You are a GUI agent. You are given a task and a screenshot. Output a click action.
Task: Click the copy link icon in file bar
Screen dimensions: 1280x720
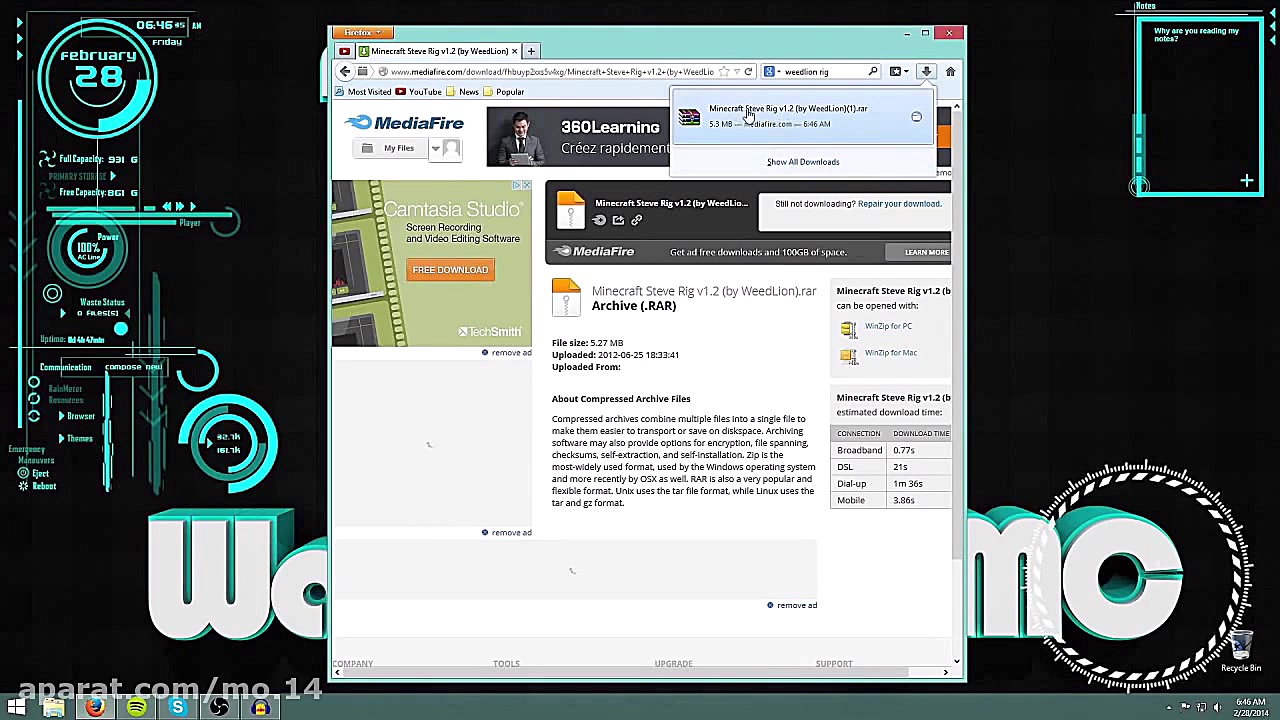tap(636, 220)
